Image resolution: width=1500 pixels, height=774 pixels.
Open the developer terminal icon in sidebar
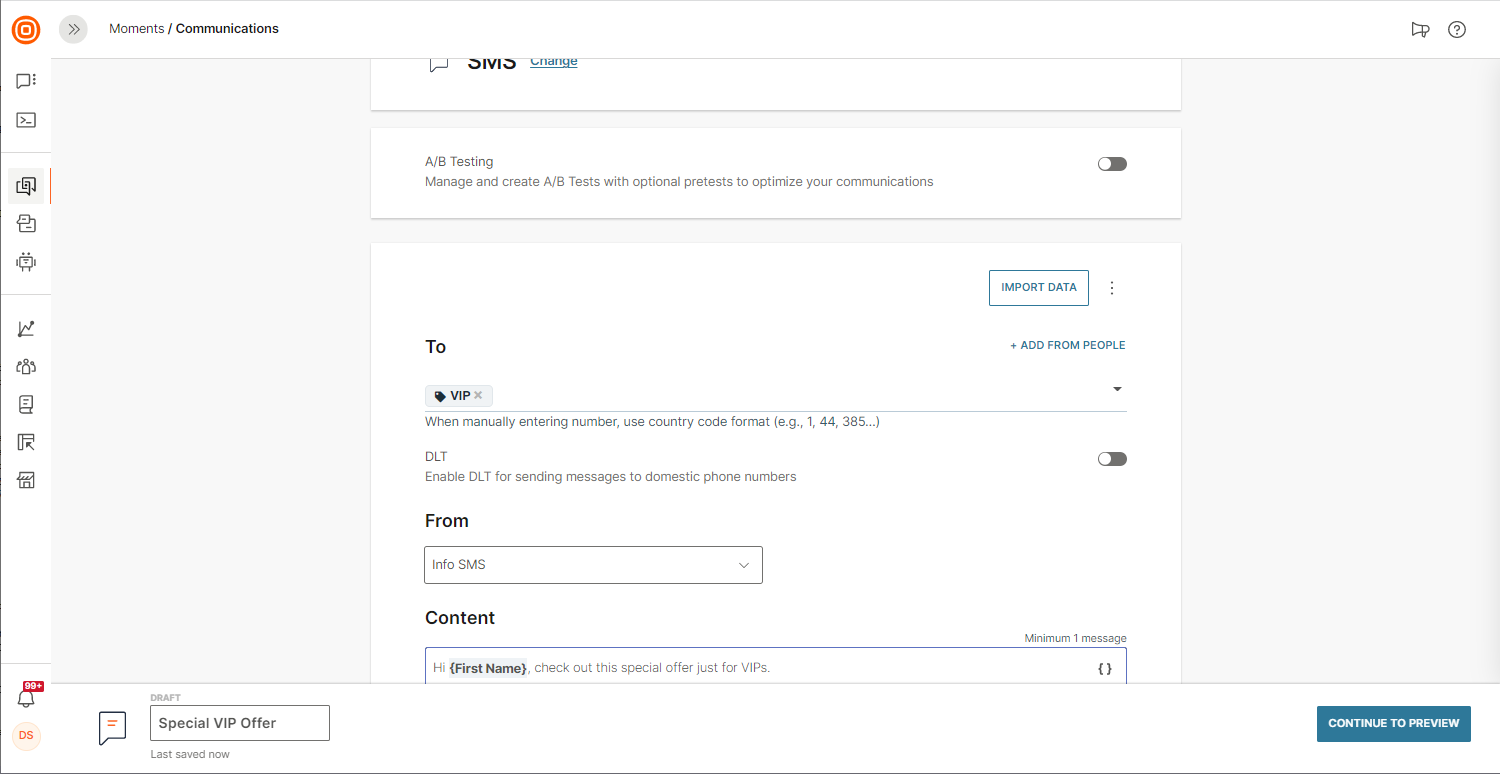pyautogui.click(x=26, y=120)
